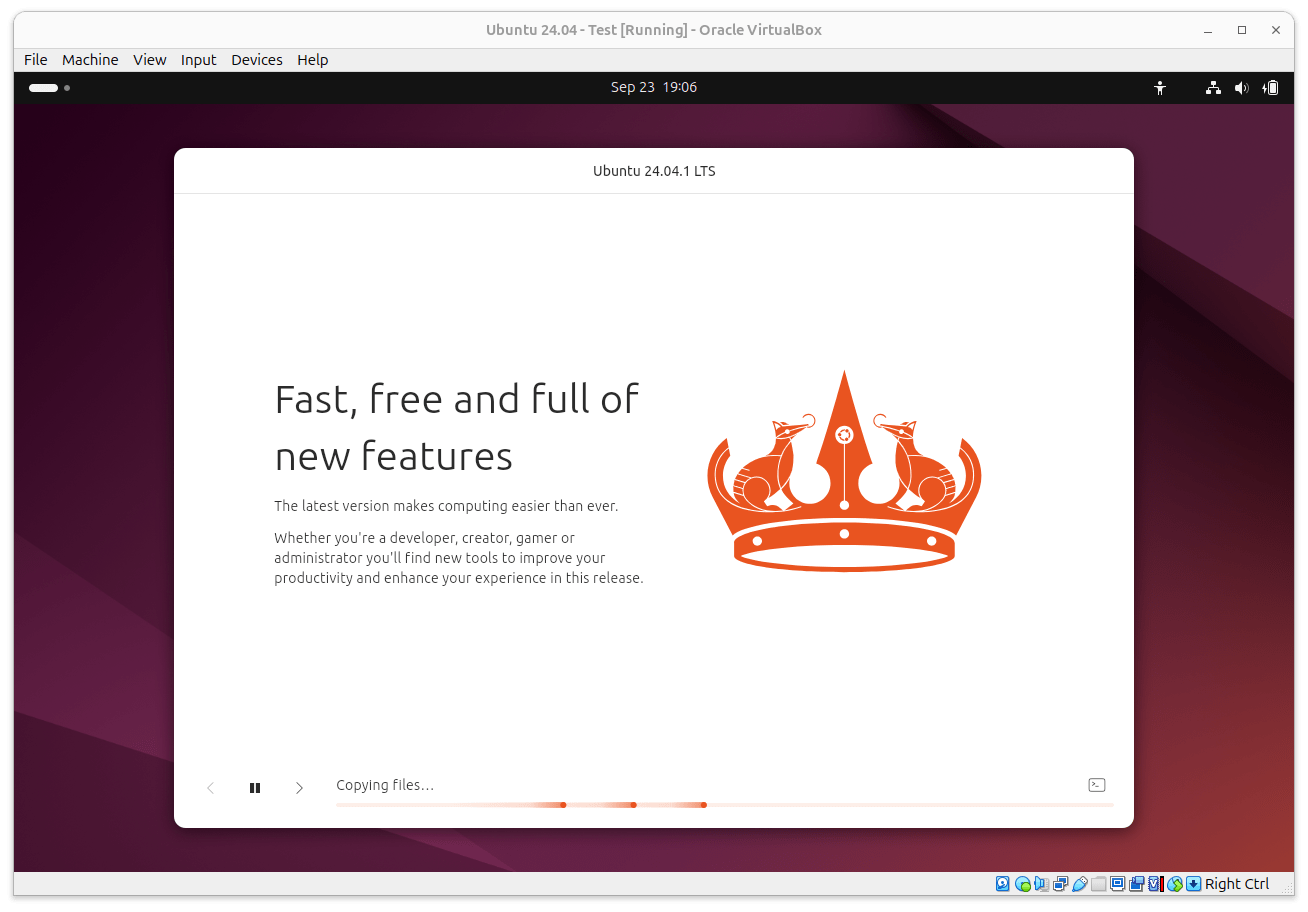
Task: Click the CPU virtualization V status icon
Action: 1155,884
